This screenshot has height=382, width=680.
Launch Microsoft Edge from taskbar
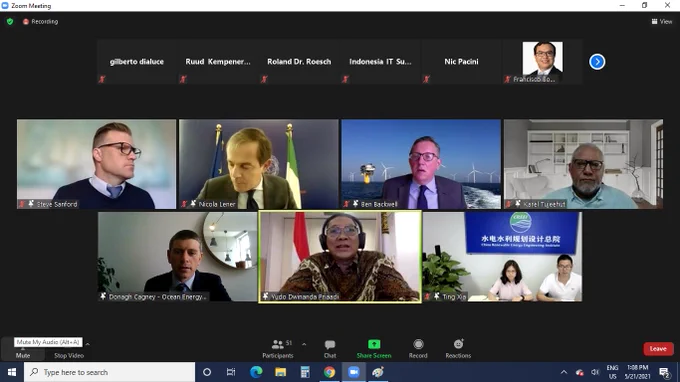[256, 372]
